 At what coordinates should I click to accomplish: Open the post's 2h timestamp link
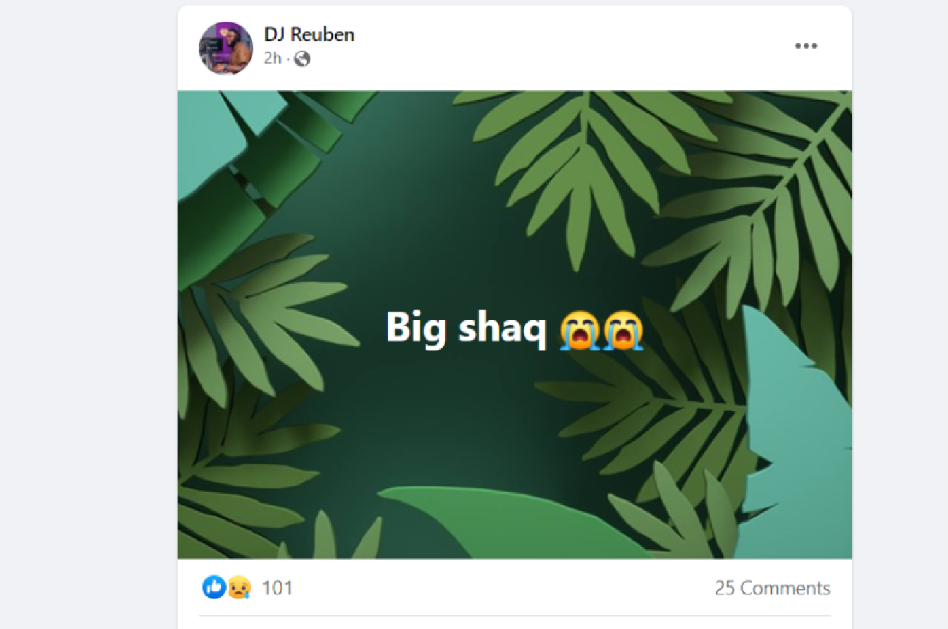pyautogui.click(x=273, y=58)
